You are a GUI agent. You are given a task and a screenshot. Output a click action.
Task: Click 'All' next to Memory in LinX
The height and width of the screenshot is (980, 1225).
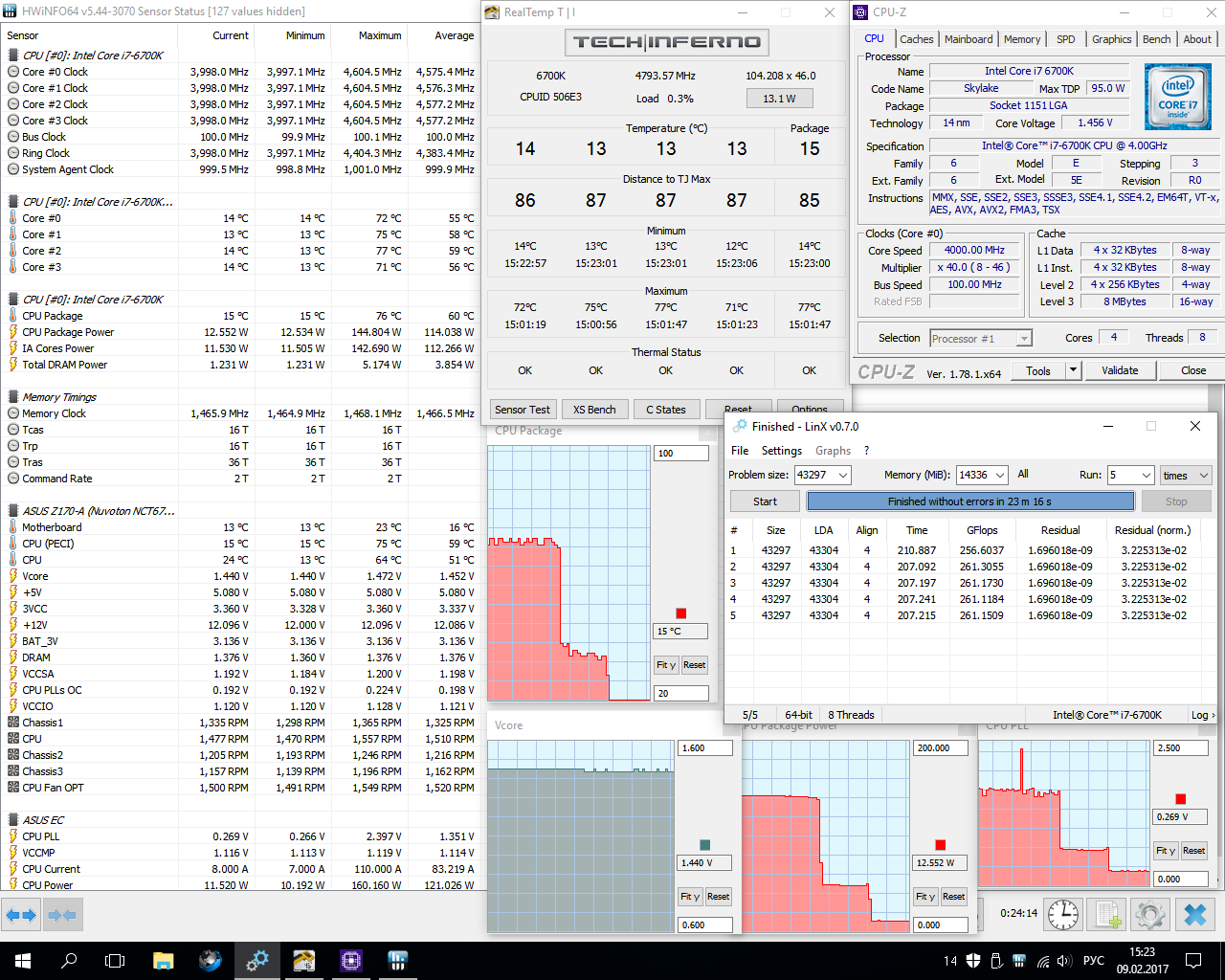[x=1023, y=475]
